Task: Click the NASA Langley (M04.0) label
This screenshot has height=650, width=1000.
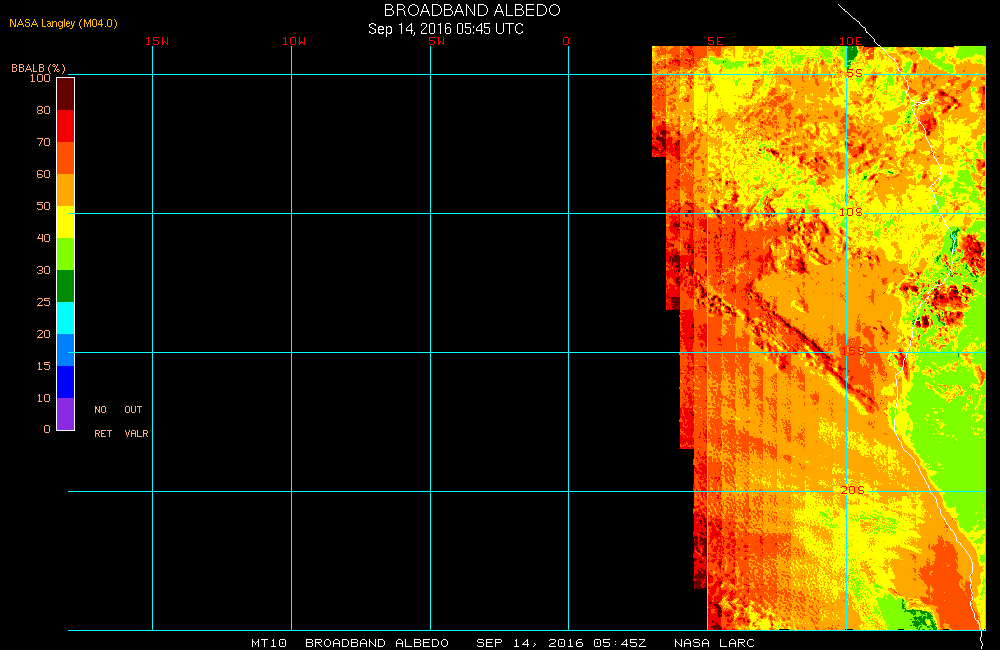Action: [x=63, y=22]
